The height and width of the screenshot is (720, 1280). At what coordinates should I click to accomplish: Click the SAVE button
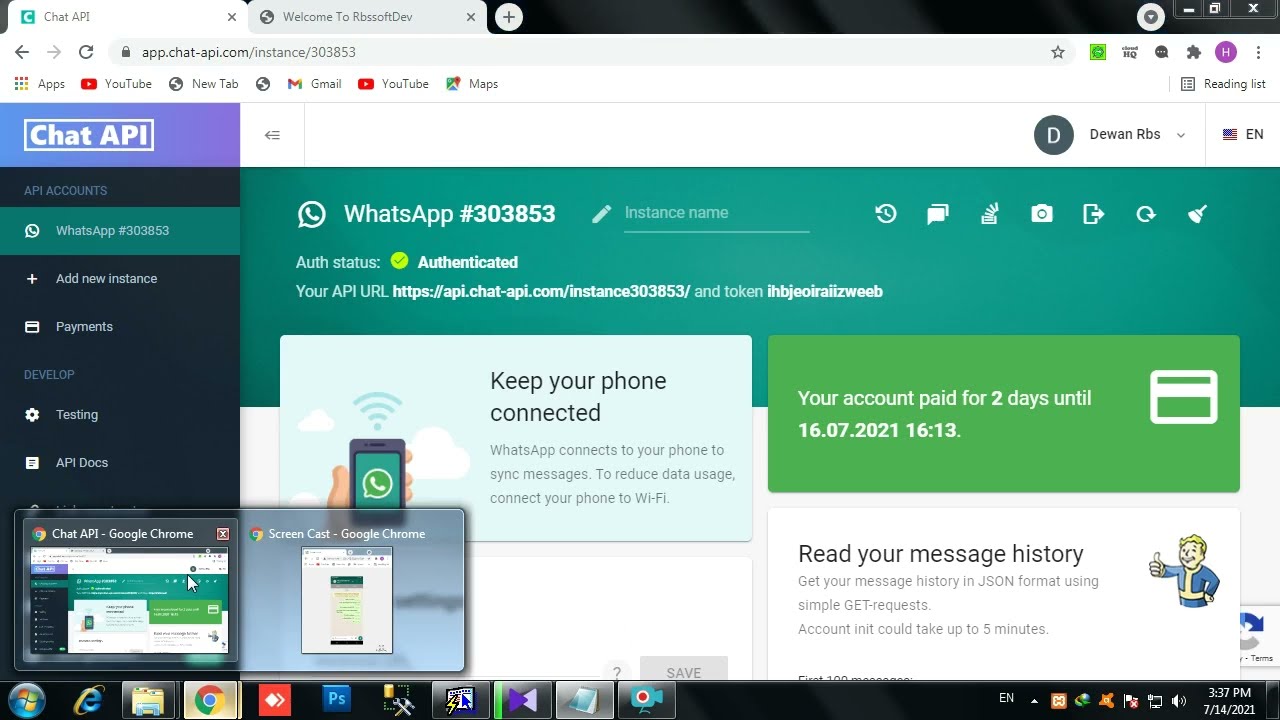(x=684, y=673)
